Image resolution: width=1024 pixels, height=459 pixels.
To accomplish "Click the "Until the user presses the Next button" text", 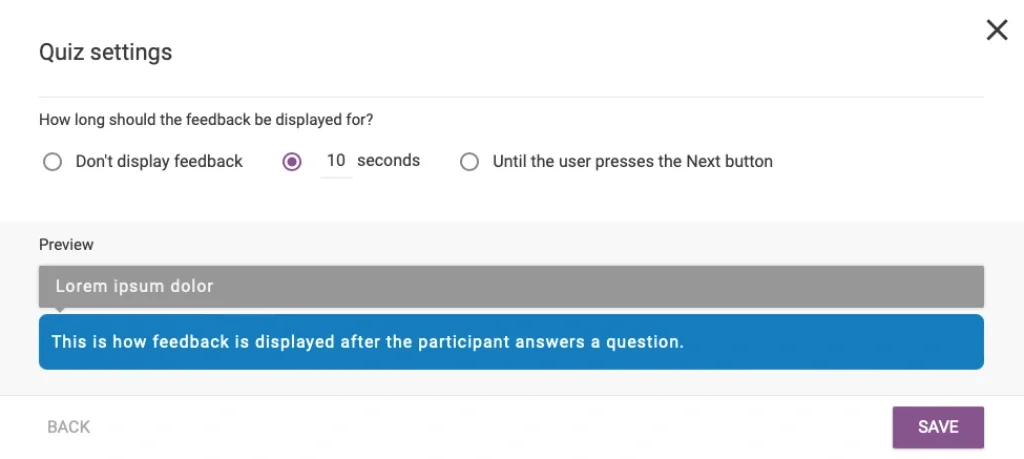I will pos(632,162).
